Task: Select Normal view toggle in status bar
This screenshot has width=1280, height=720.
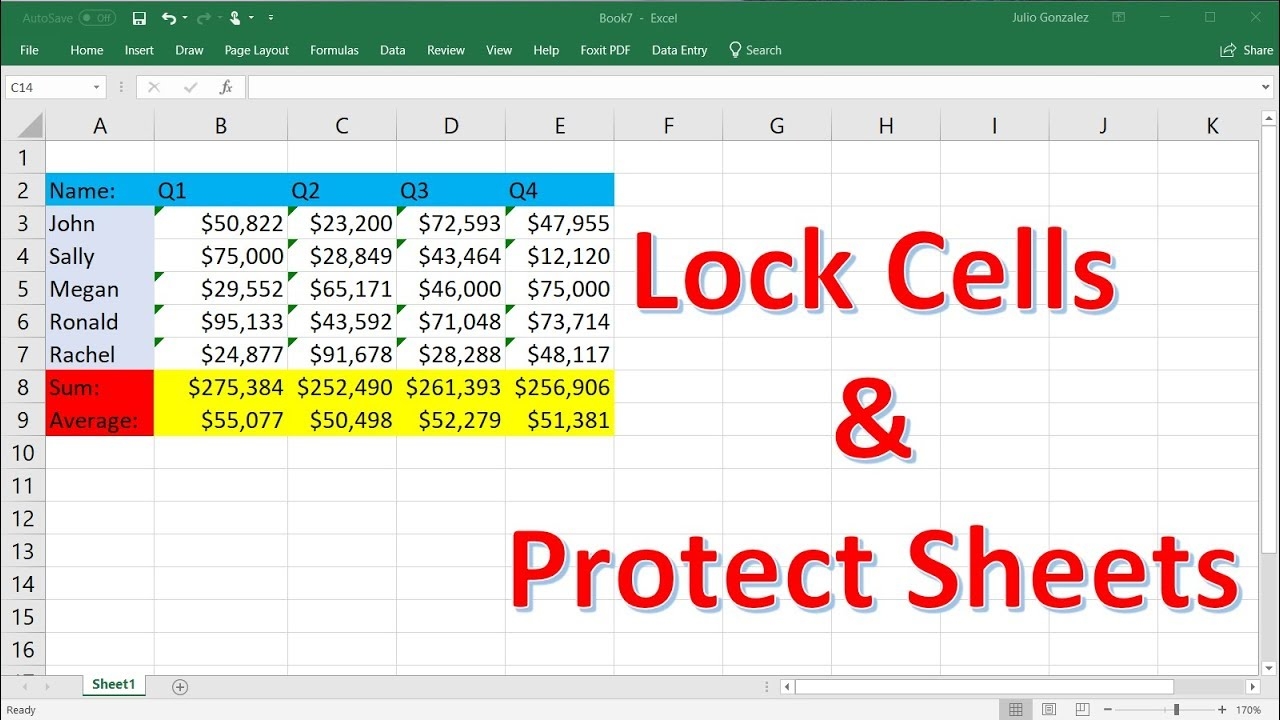Action: 1016,708
